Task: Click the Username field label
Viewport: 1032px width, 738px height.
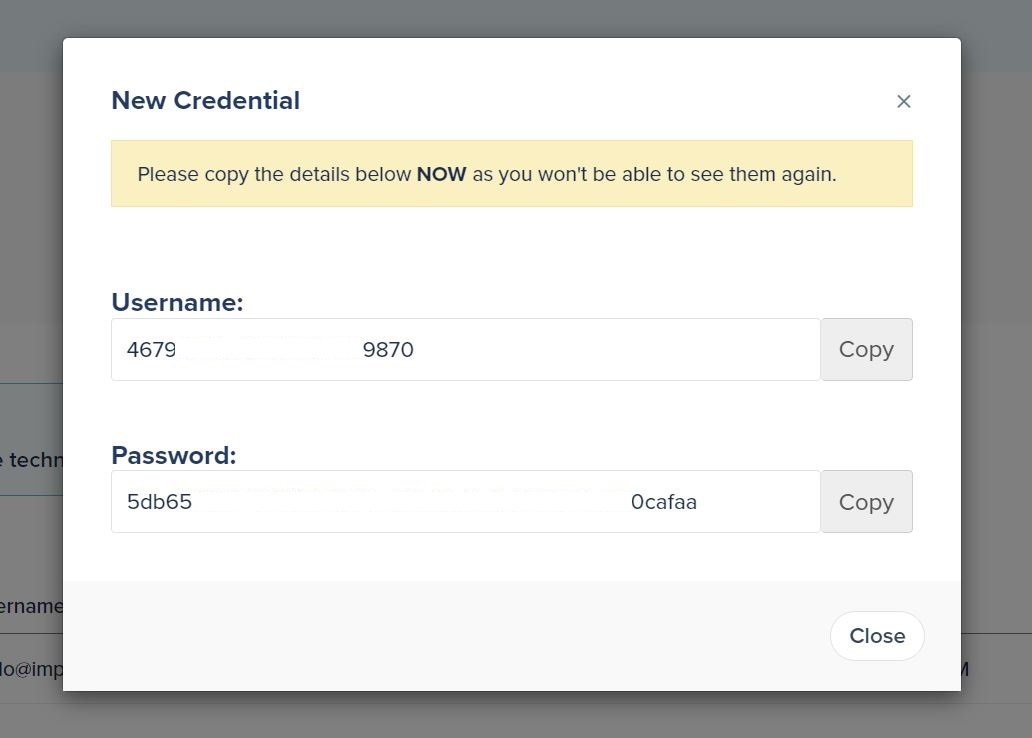Action: (176, 302)
